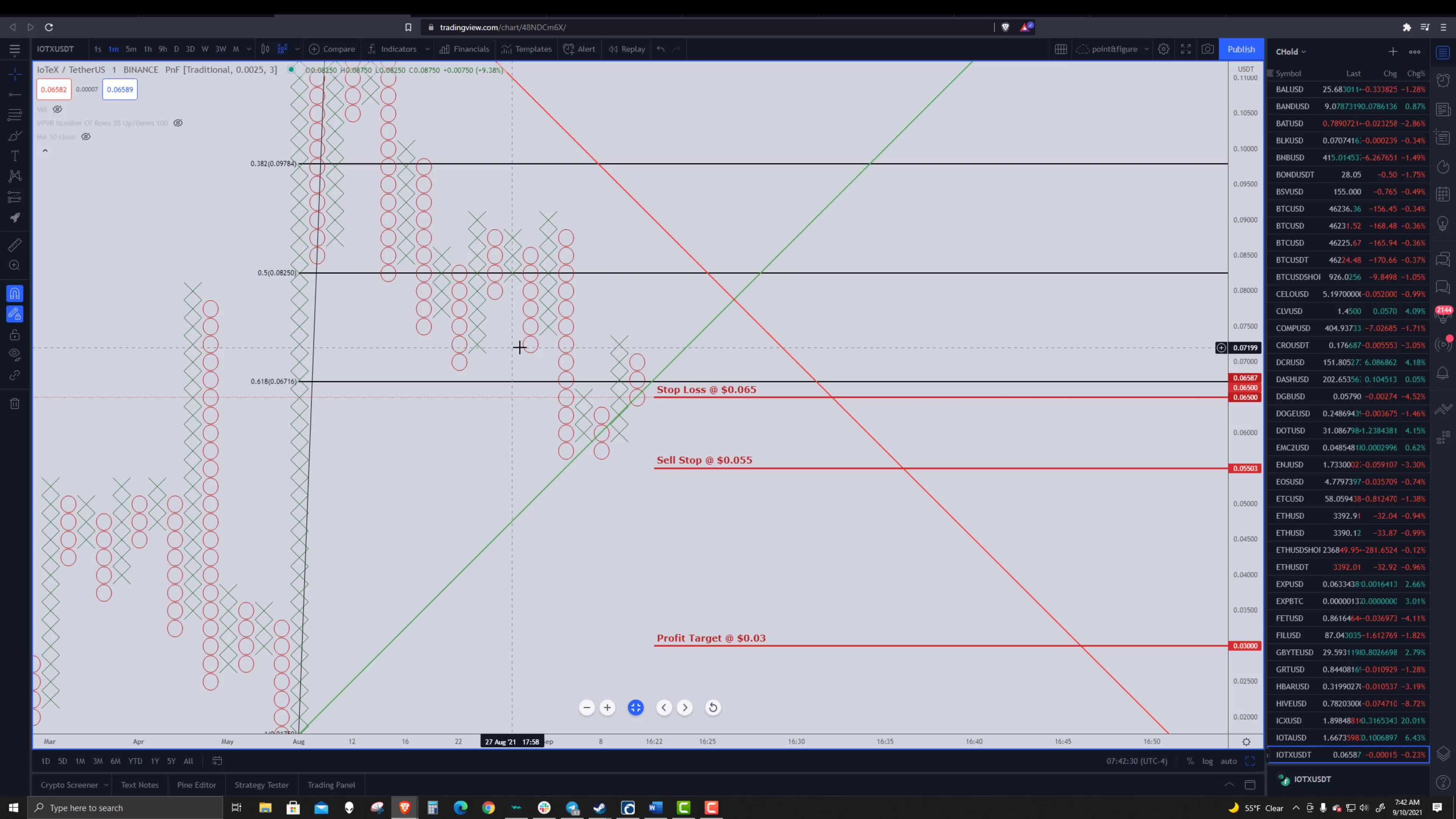Click the taskbar search box
The width and height of the screenshot is (1456, 819).
tap(126, 808)
